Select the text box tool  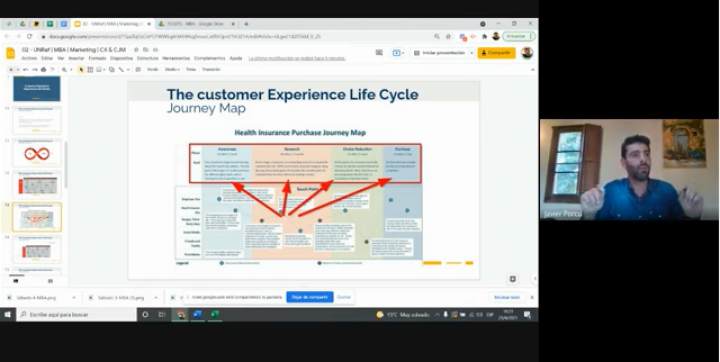pyautogui.click(x=90, y=70)
